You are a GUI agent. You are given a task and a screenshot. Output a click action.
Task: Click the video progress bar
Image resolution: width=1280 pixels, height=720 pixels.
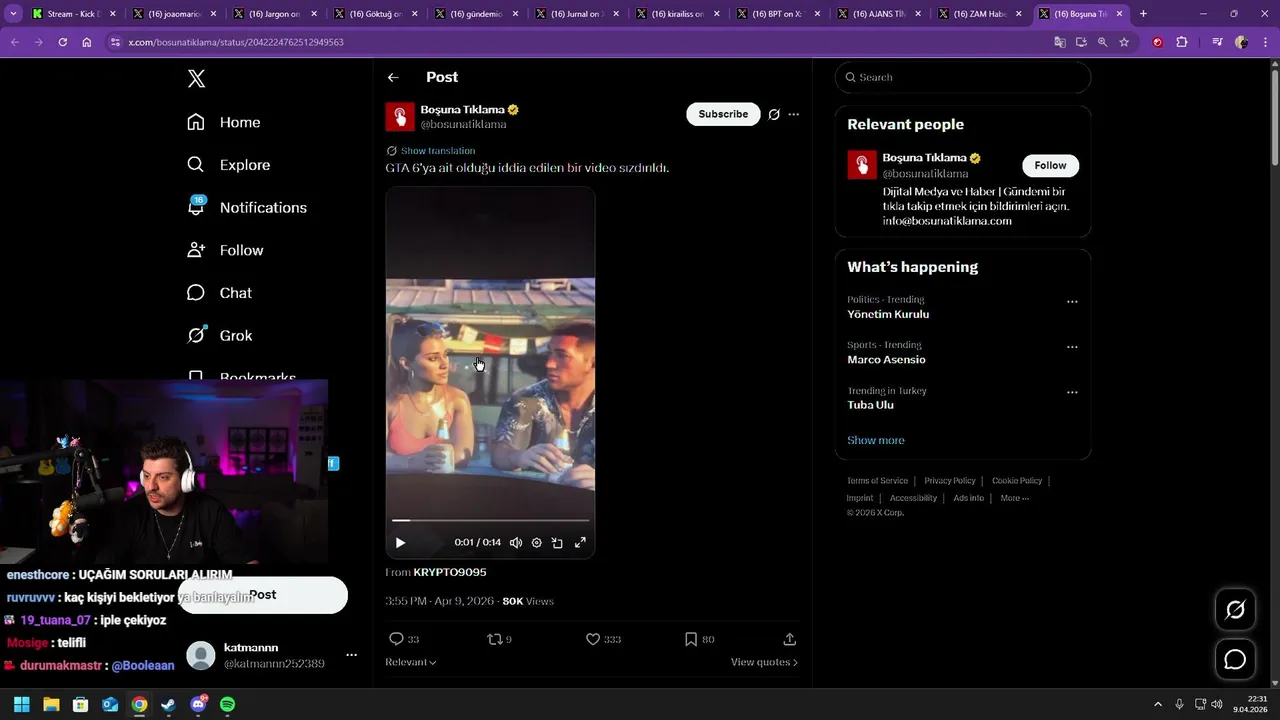tap(490, 520)
